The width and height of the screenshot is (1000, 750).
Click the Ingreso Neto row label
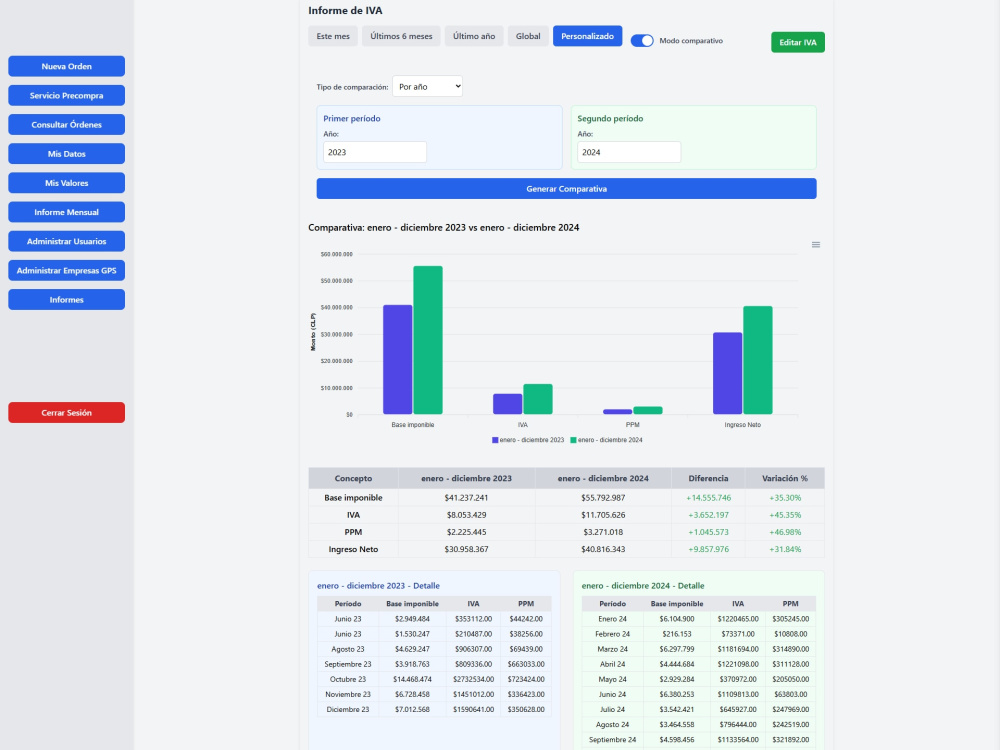coord(353,550)
